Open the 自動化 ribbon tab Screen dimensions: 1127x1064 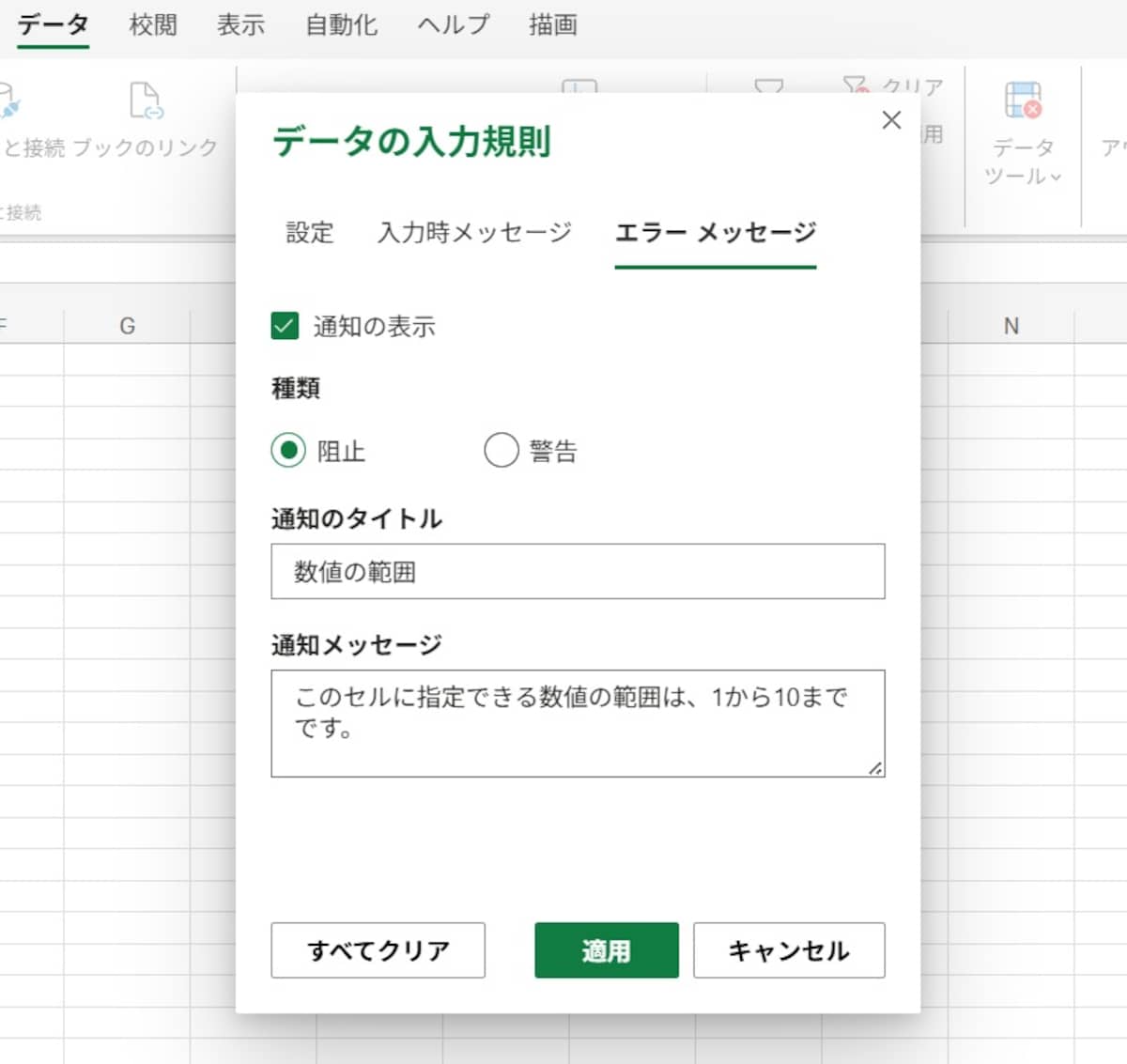(340, 25)
